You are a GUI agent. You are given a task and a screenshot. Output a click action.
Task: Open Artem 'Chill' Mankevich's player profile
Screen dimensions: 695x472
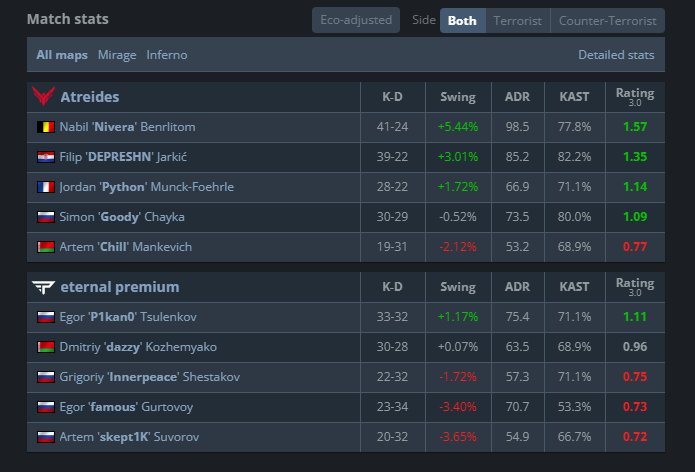(x=126, y=247)
